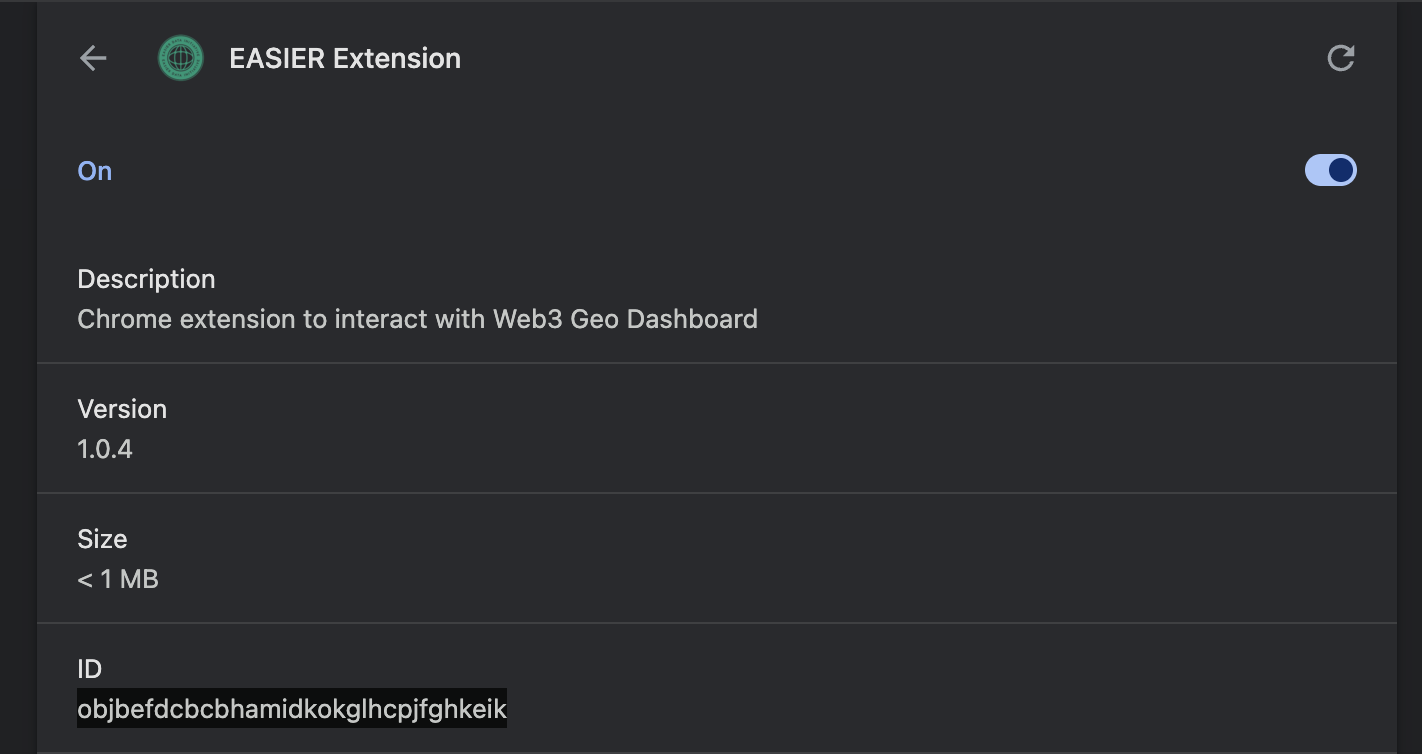Click the highlighted extension ID string
1422x754 pixels.
[x=292, y=709]
